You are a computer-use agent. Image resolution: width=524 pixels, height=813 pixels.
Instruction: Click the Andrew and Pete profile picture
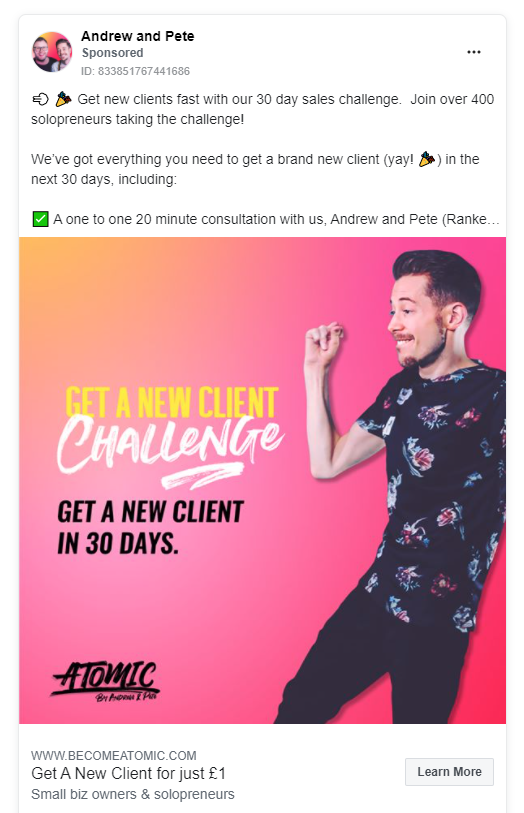(52, 52)
